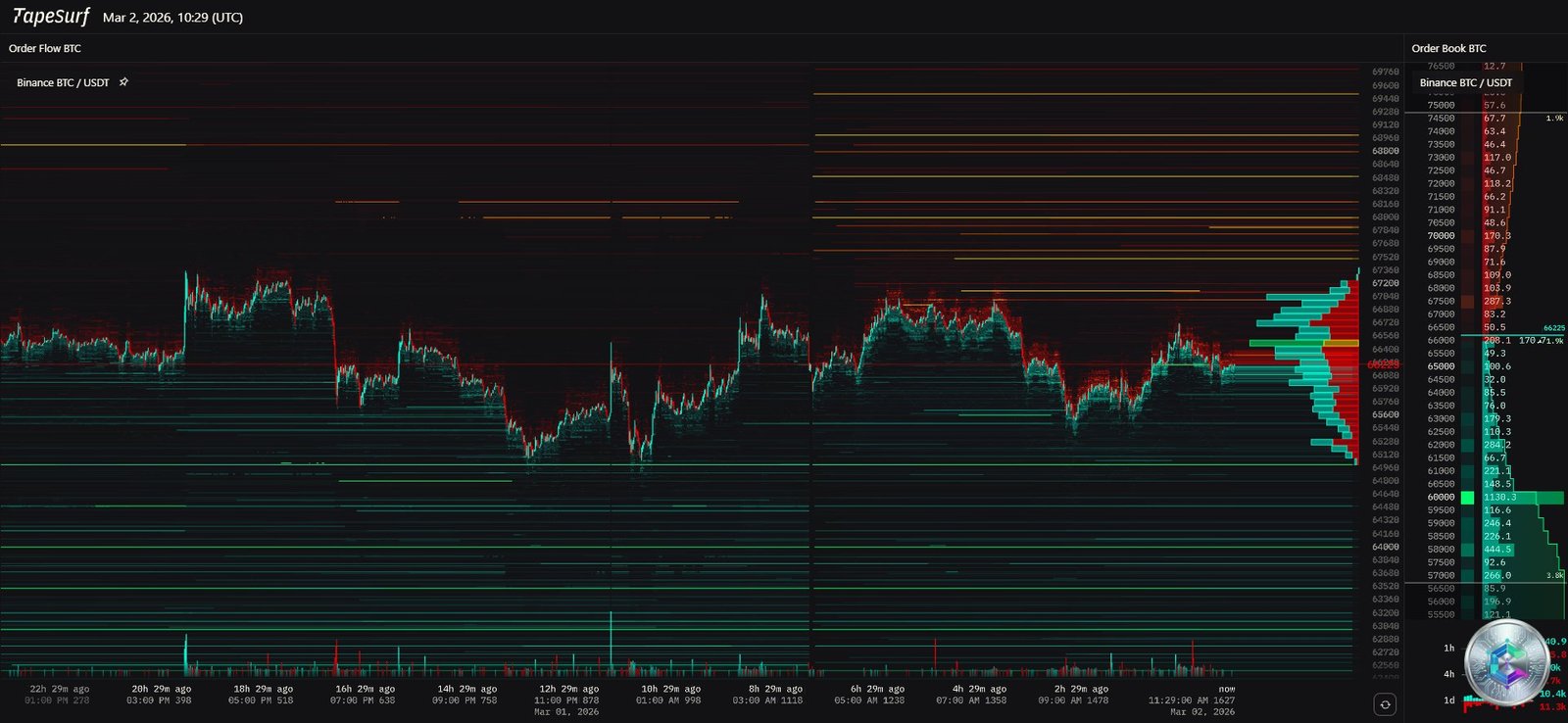Click the 72000 order book row with 118.2

click(1485, 184)
